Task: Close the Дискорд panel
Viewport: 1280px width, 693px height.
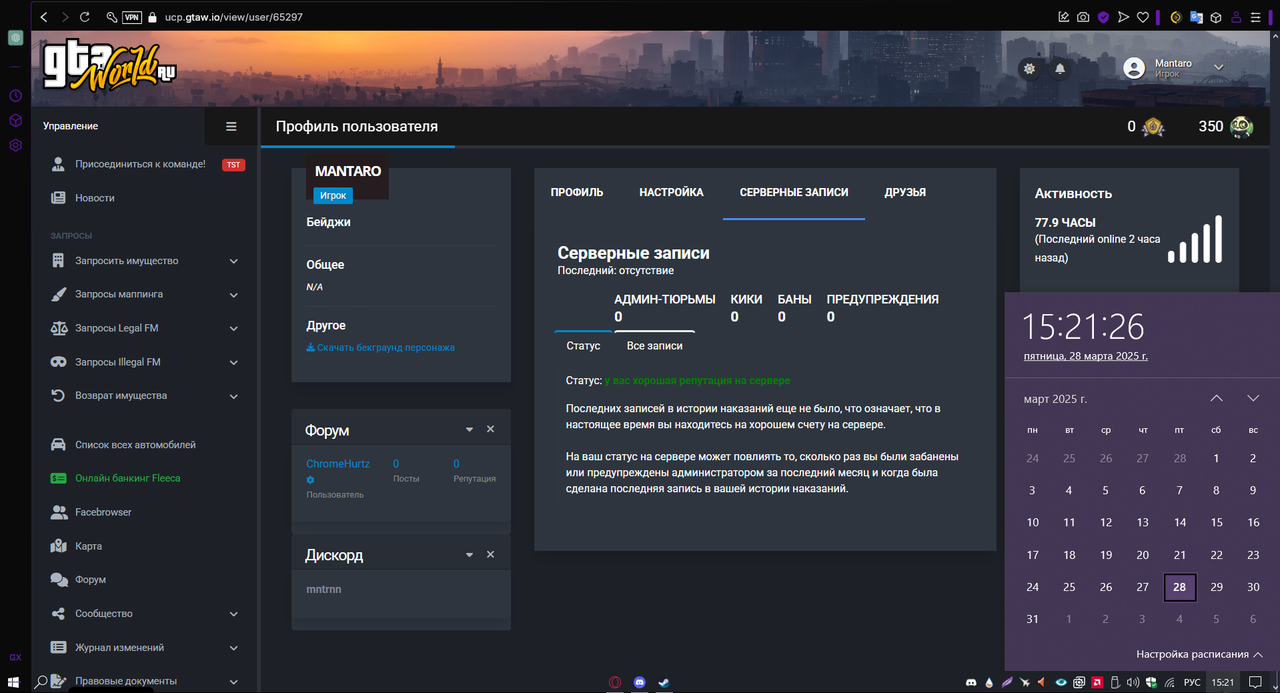Action: click(x=490, y=554)
